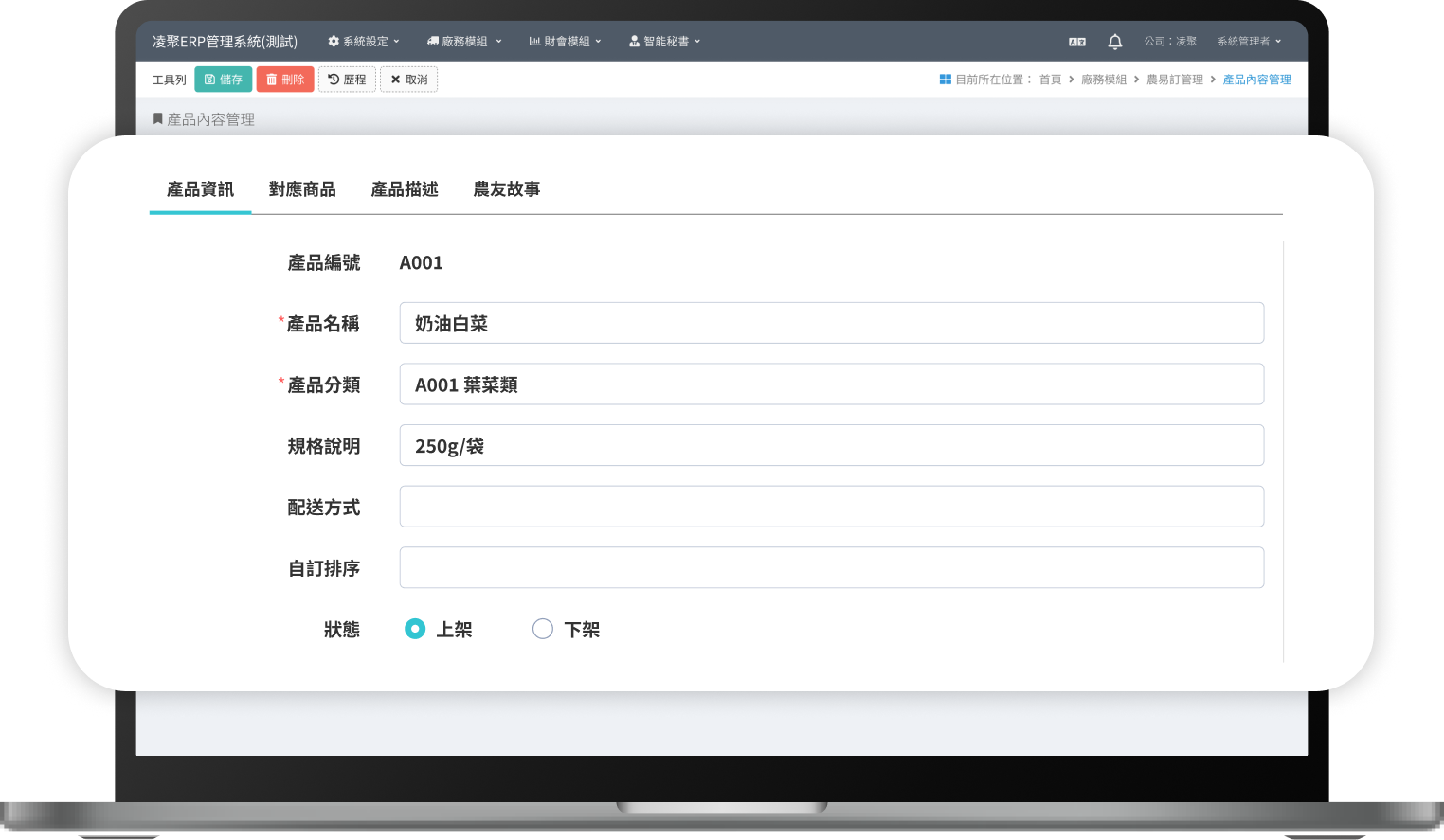Click the 取消 cancel X icon
The image size is (1444, 840).
pyautogui.click(x=395, y=79)
